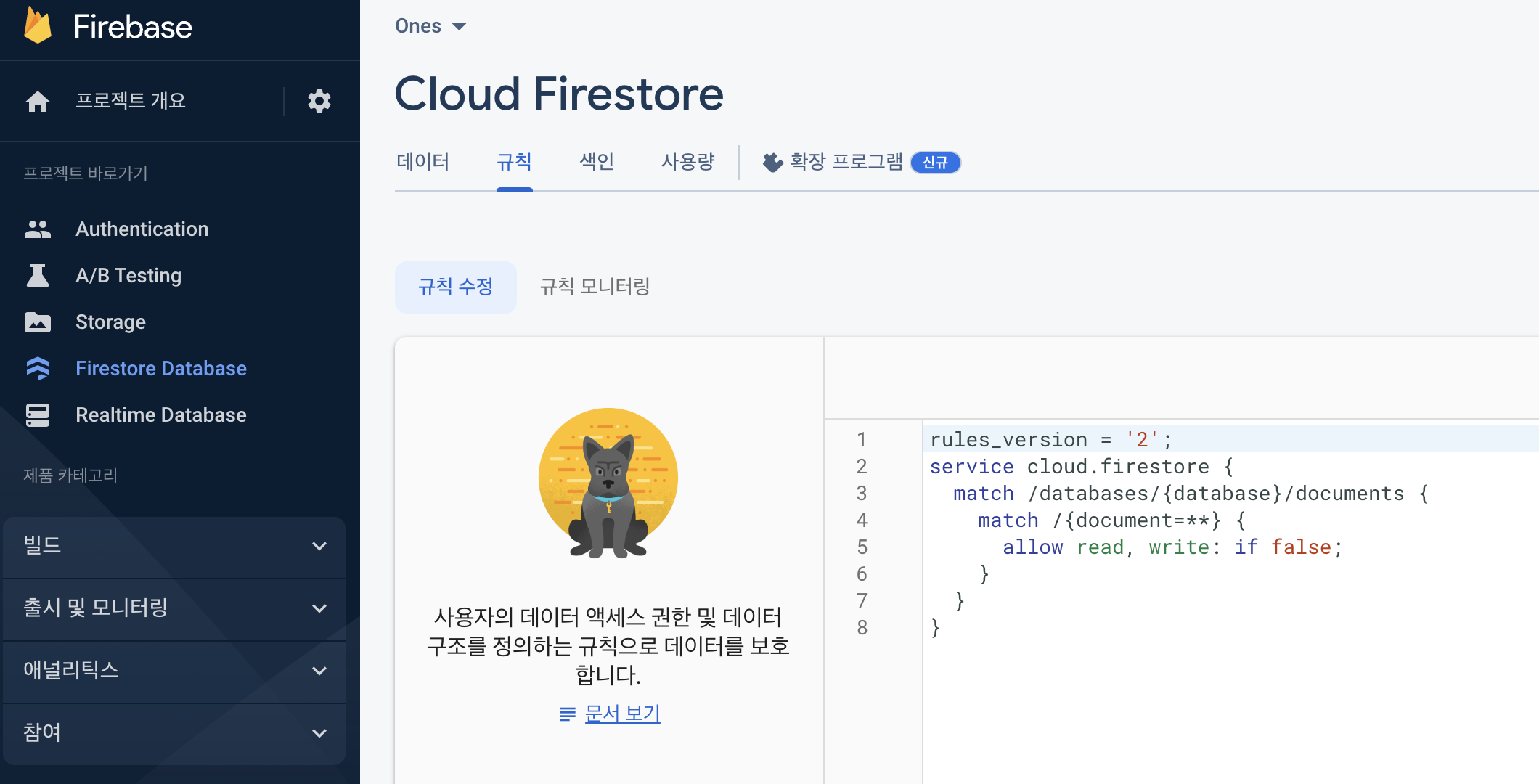Open the 사용량 tab
This screenshot has height=784, width=1539.
(687, 162)
